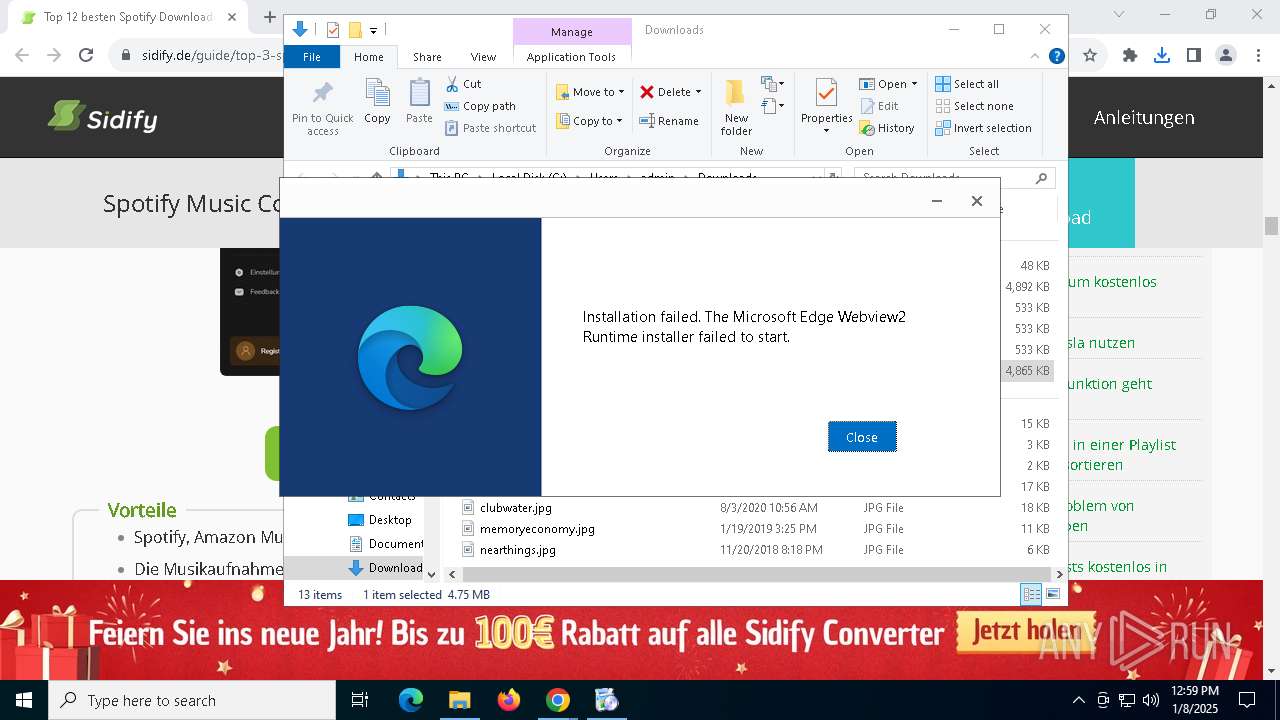
Task: Click the red Delete X icon
Action: (647, 92)
